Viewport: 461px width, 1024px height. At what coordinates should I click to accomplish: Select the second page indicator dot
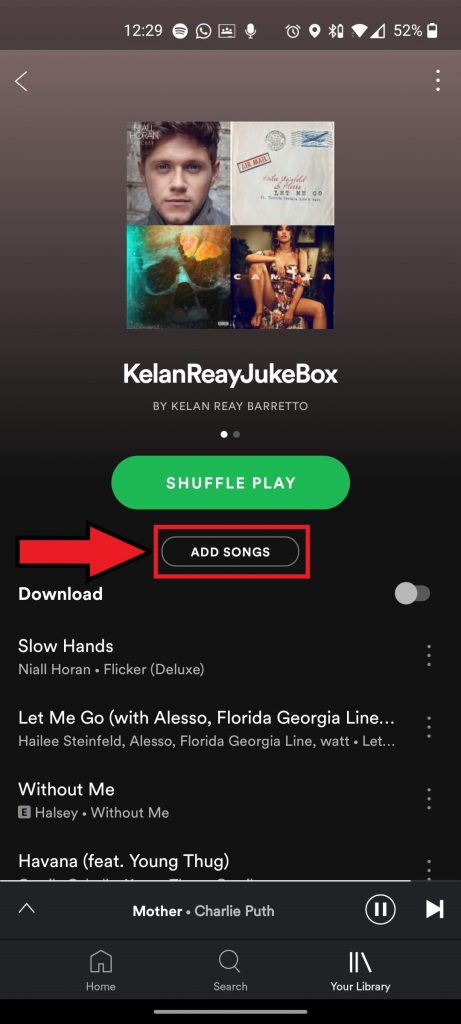pos(236,434)
